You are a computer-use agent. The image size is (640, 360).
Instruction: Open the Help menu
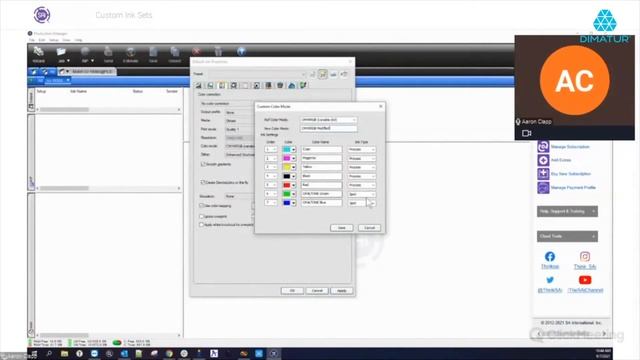pos(78,40)
